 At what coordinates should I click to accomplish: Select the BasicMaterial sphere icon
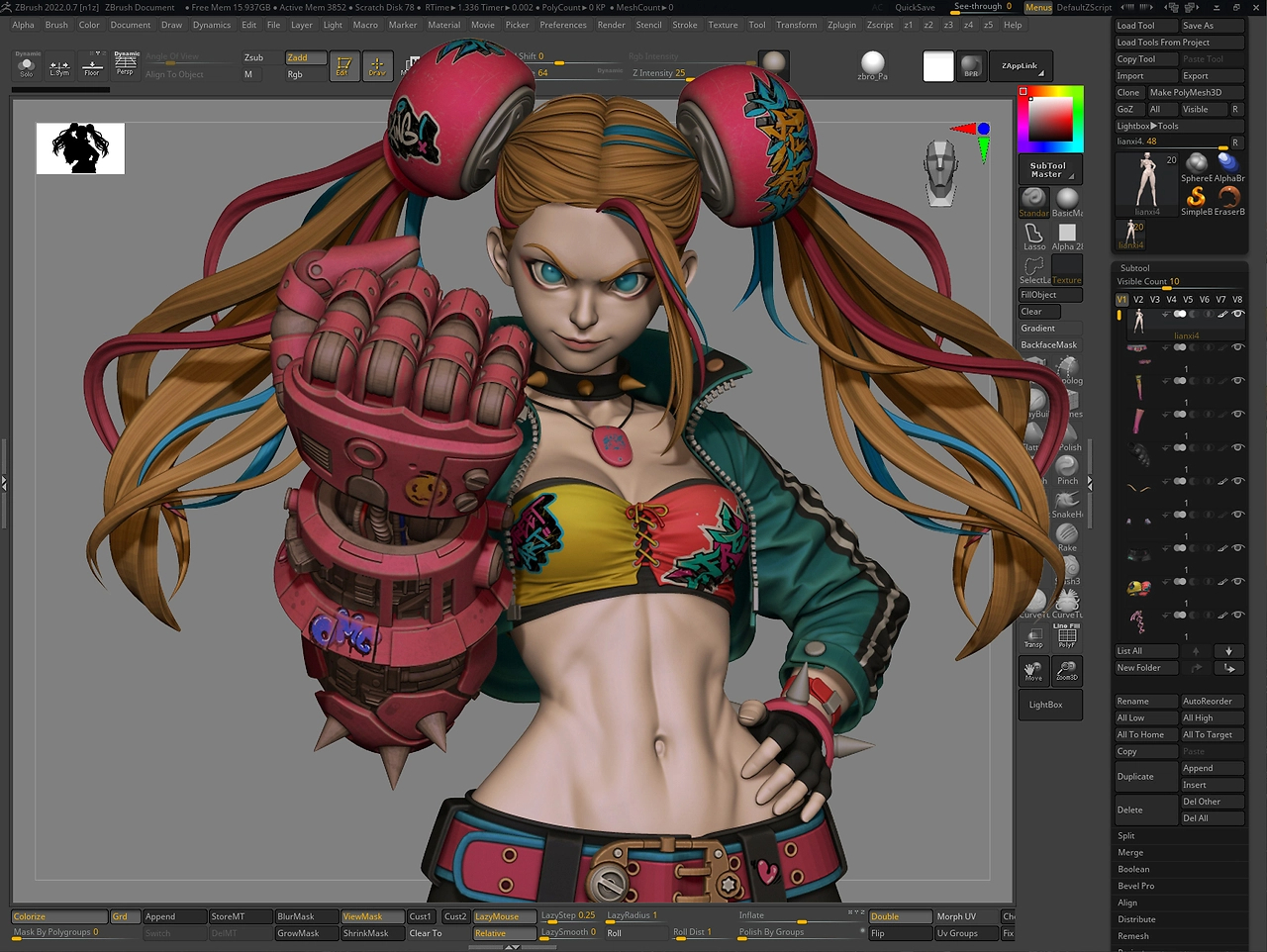click(1067, 202)
